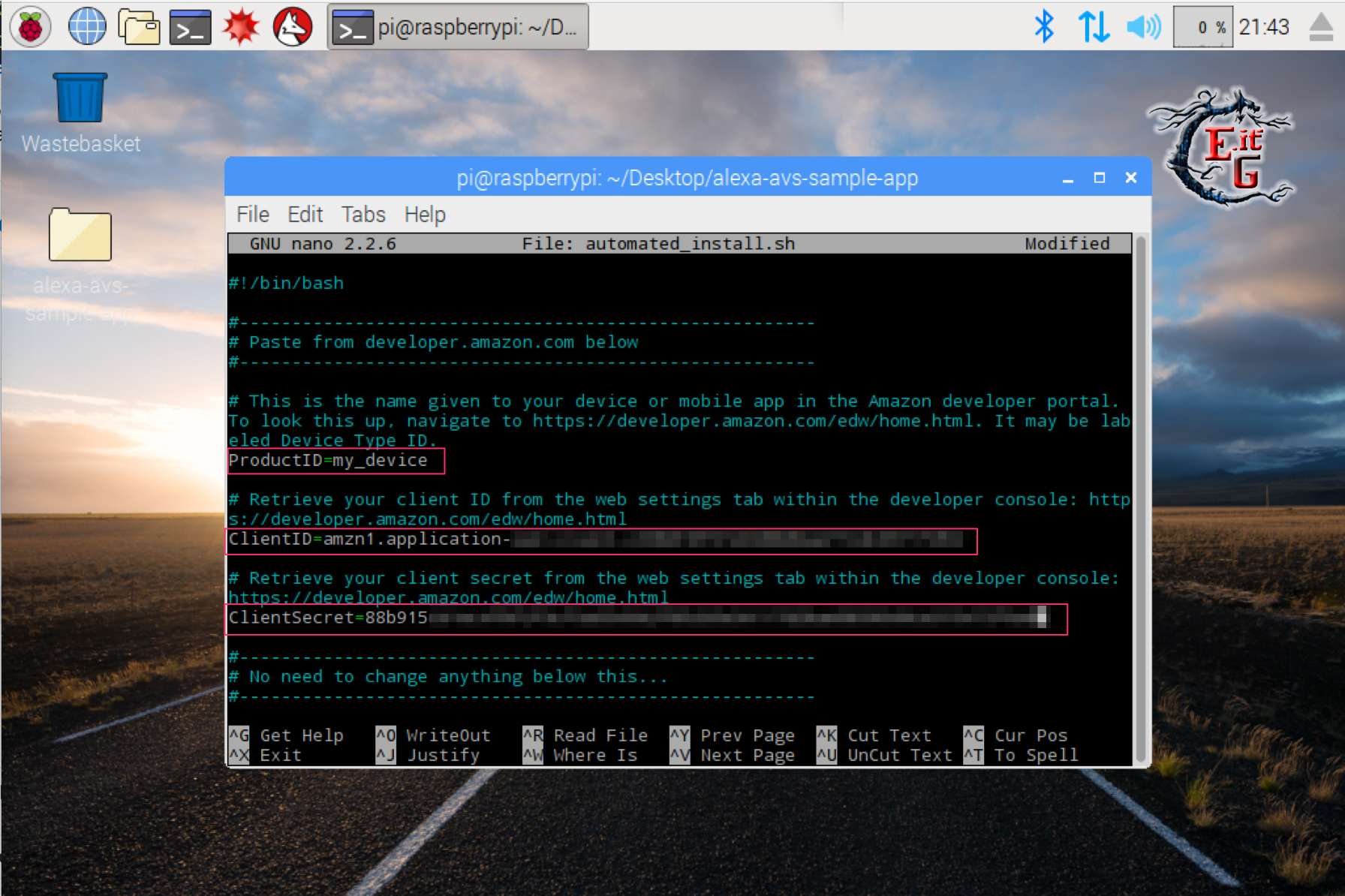The image size is (1345, 896).
Task: Click the CPU usage monitor showing 0 %
Action: (x=1202, y=27)
